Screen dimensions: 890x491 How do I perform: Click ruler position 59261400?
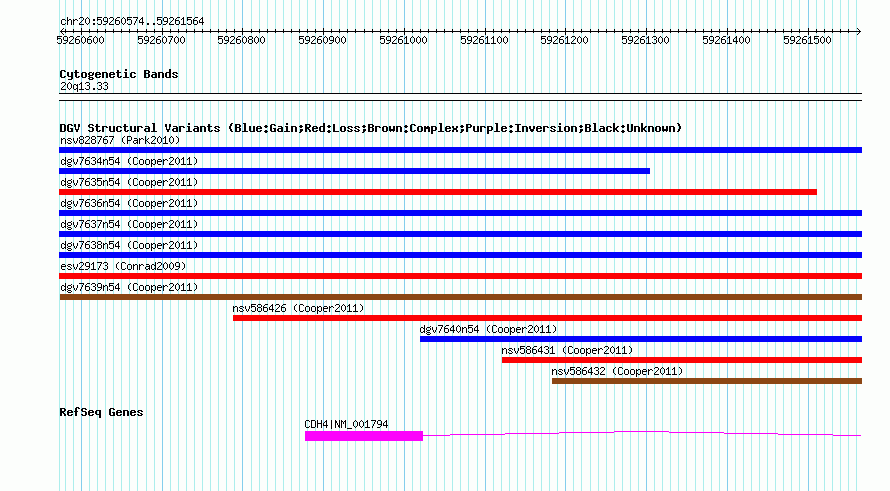(727, 40)
